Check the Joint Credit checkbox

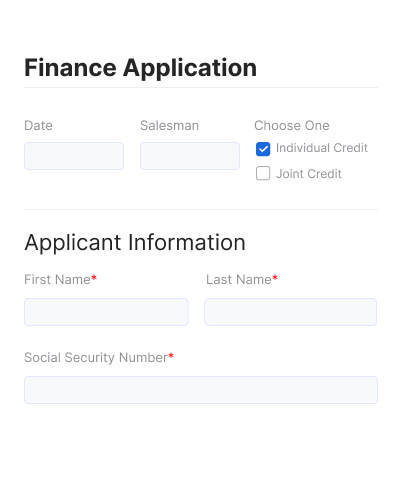click(x=263, y=173)
